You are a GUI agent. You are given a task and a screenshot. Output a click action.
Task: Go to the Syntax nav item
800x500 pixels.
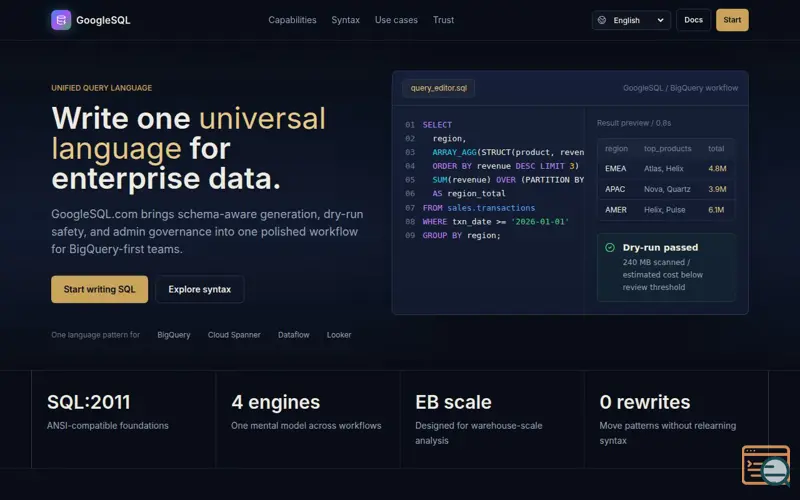pos(345,20)
